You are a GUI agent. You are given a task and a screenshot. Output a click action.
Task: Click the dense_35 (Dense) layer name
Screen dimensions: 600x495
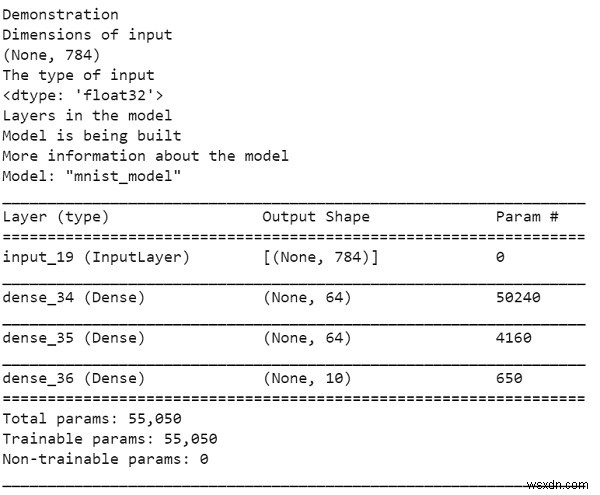click(x=74, y=338)
